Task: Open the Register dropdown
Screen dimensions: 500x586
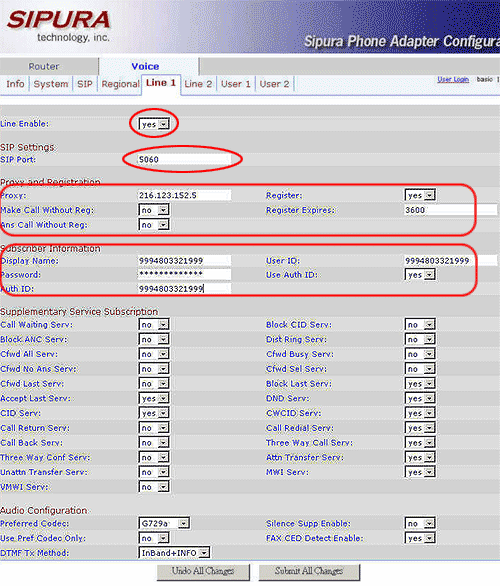Action: 420,195
